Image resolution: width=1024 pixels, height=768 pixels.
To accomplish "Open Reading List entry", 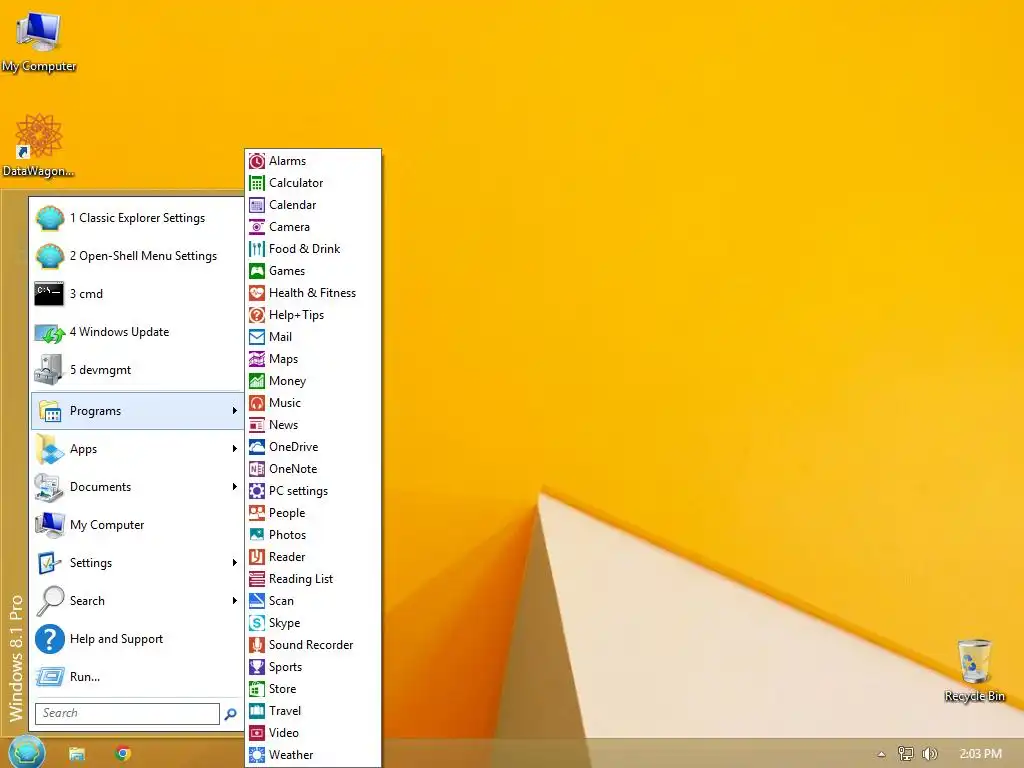I will [313, 579].
